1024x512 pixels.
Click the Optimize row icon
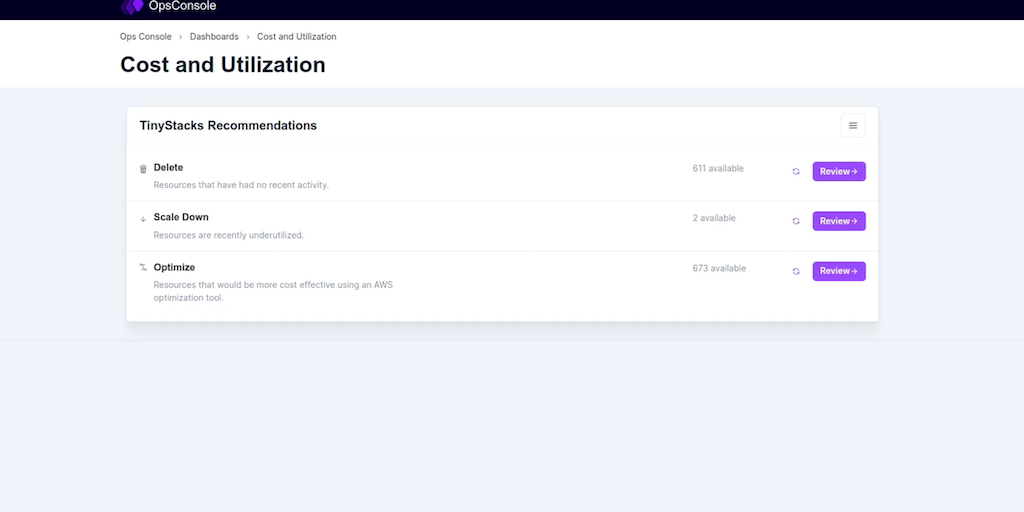(144, 267)
